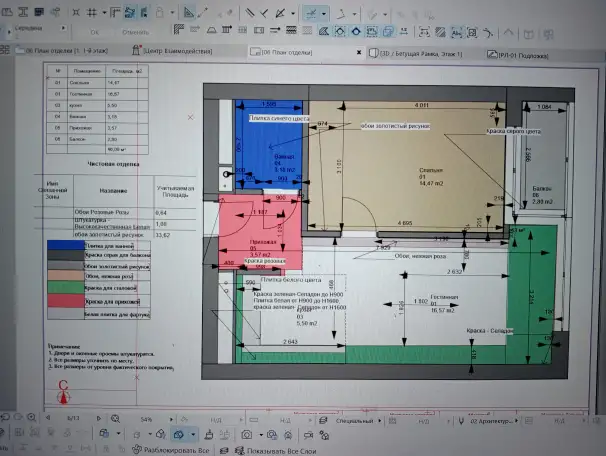The image size is (606, 456).
Task: Click the blue Плитка для ванной legend swatch
Action: pyautogui.click(x=66, y=245)
